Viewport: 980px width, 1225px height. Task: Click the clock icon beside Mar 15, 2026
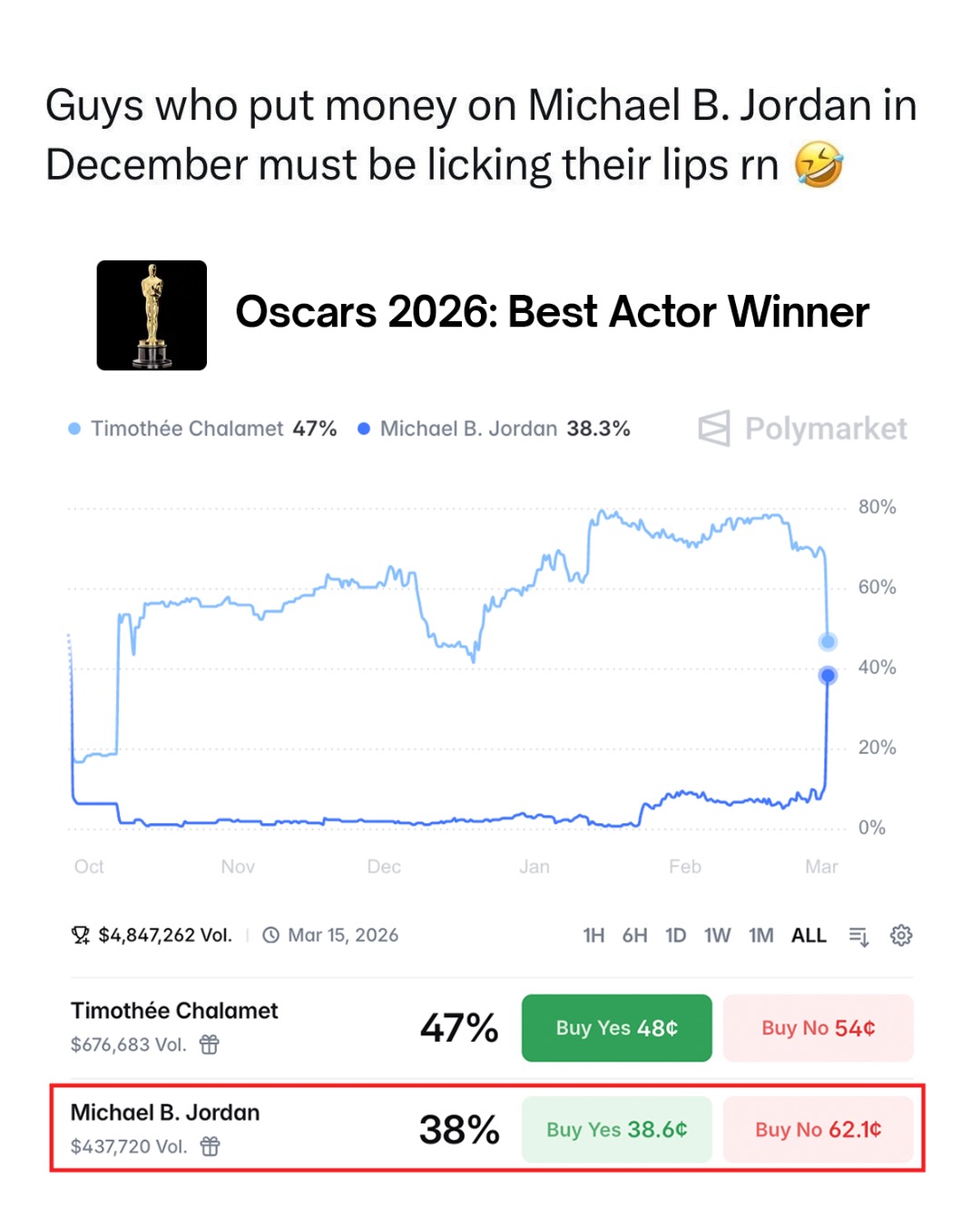click(270, 936)
